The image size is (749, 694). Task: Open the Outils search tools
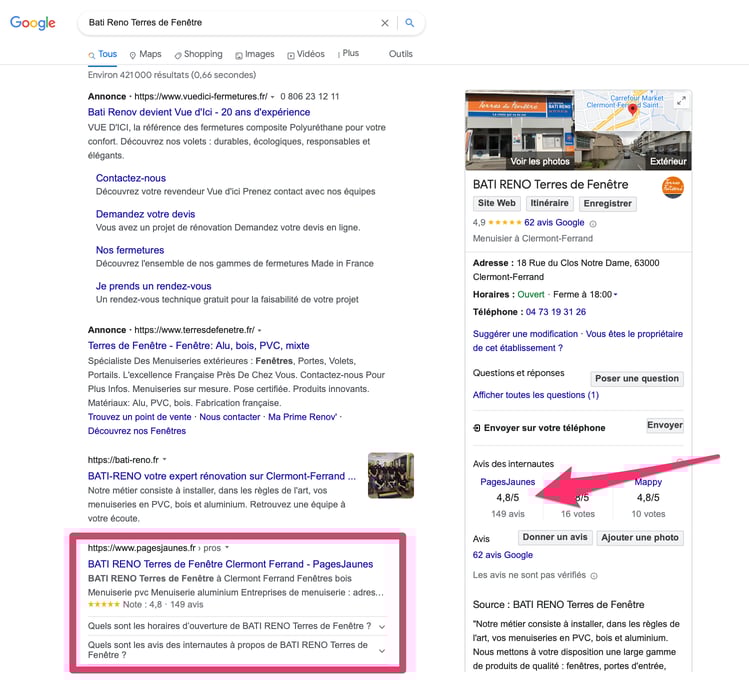tap(400, 54)
